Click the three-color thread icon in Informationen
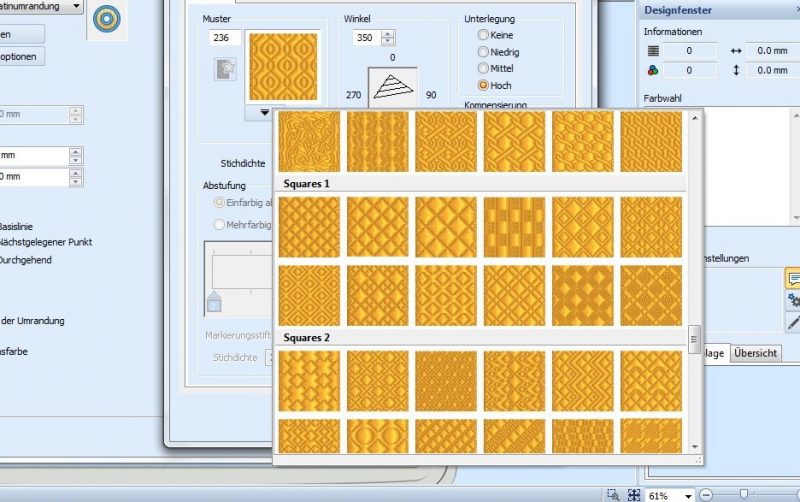Screen dimensions: 800x502 pos(653,70)
